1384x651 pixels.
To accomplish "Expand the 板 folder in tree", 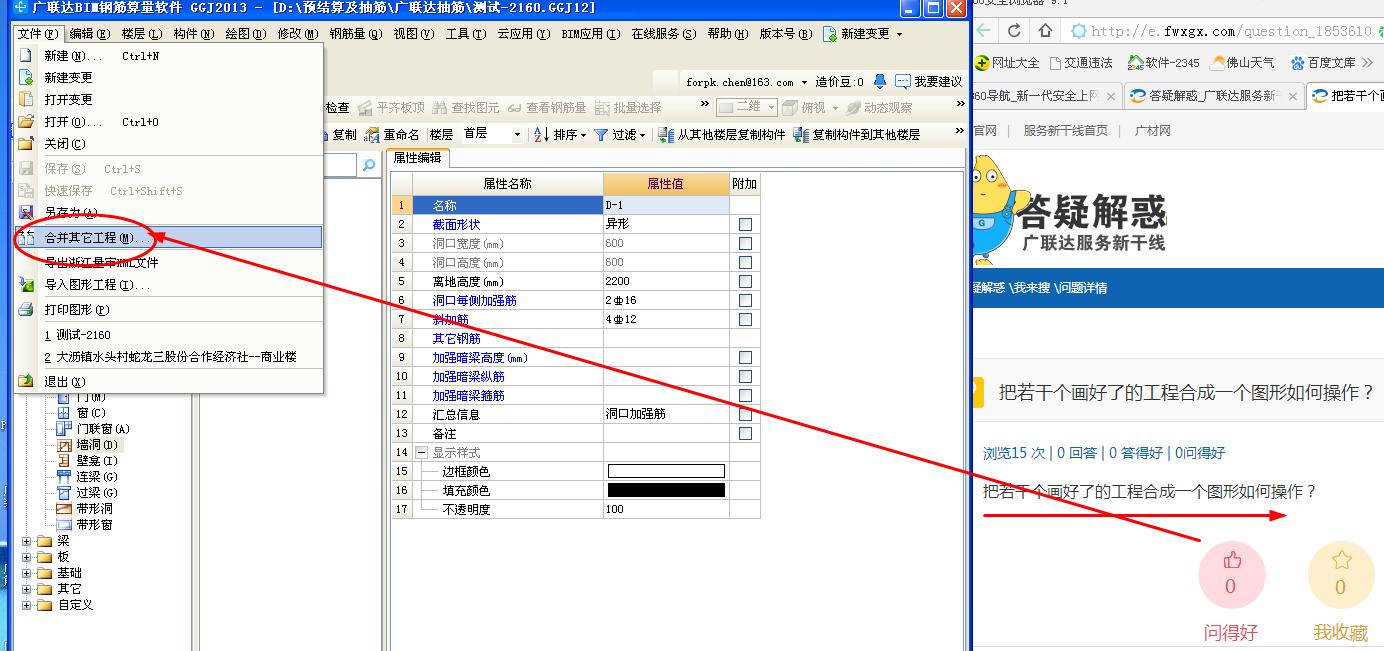I will pos(26,557).
